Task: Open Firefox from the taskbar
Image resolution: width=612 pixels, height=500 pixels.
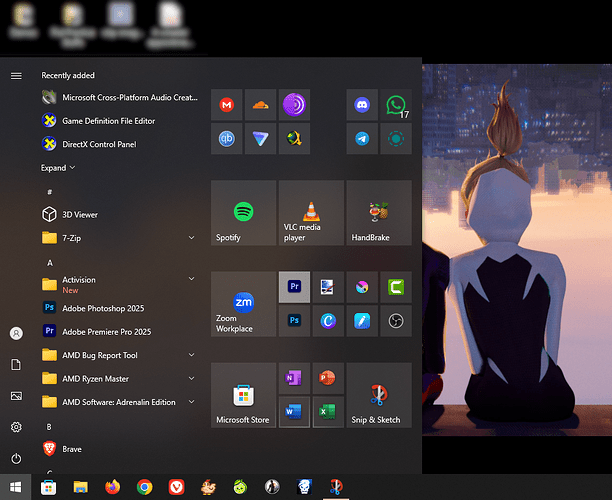Action: (112, 487)
